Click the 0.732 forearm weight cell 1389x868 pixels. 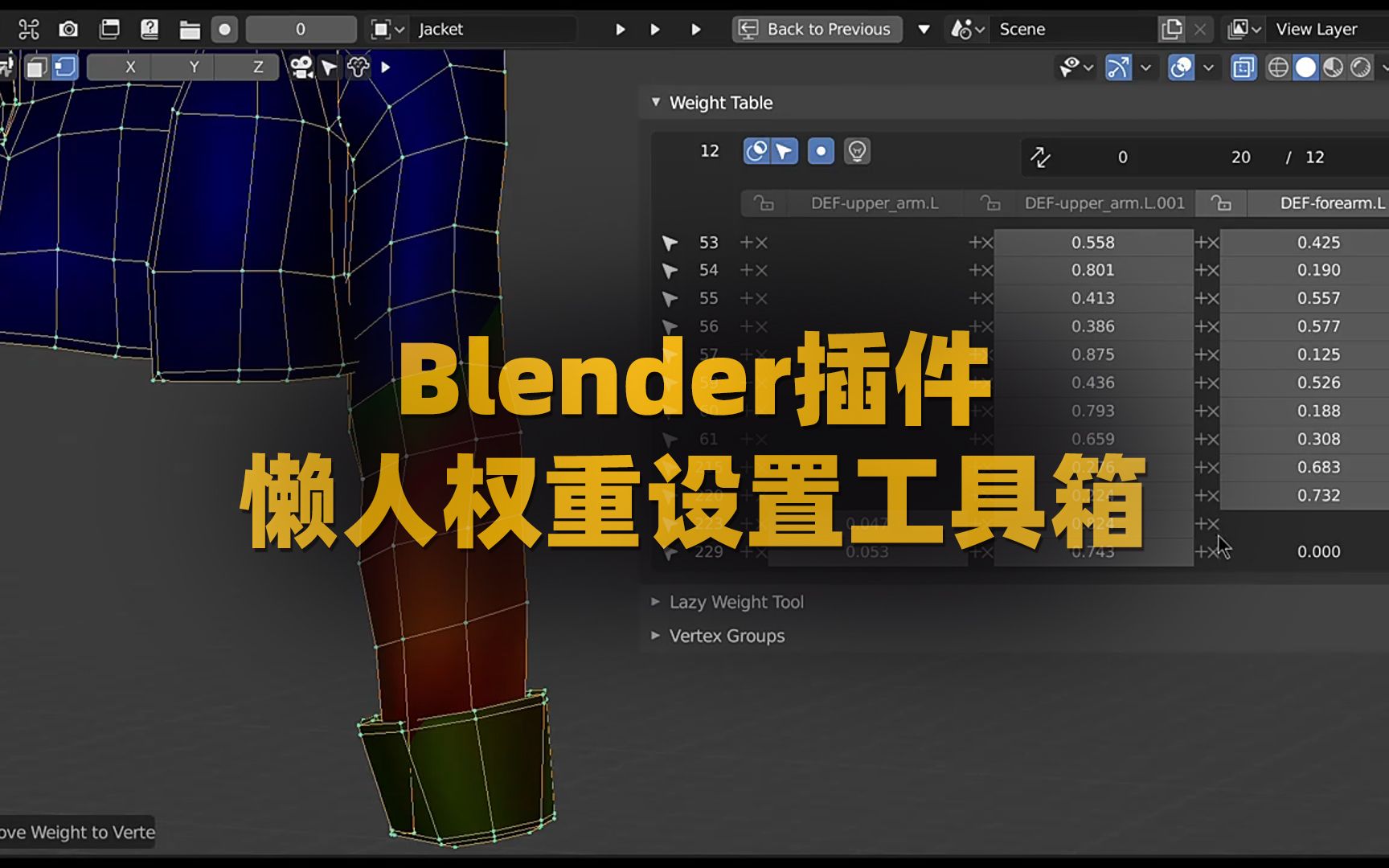[x=1305, y=495]
